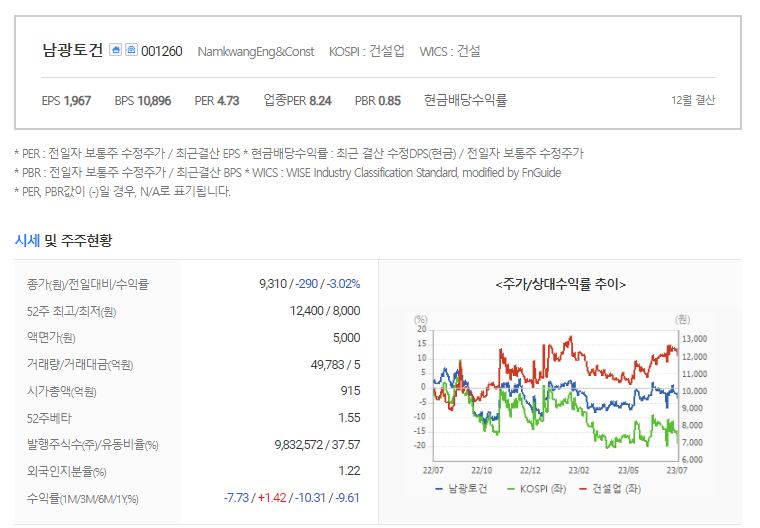
Task: Click the WICS : 건설 classification
Action: pos(450,51)
